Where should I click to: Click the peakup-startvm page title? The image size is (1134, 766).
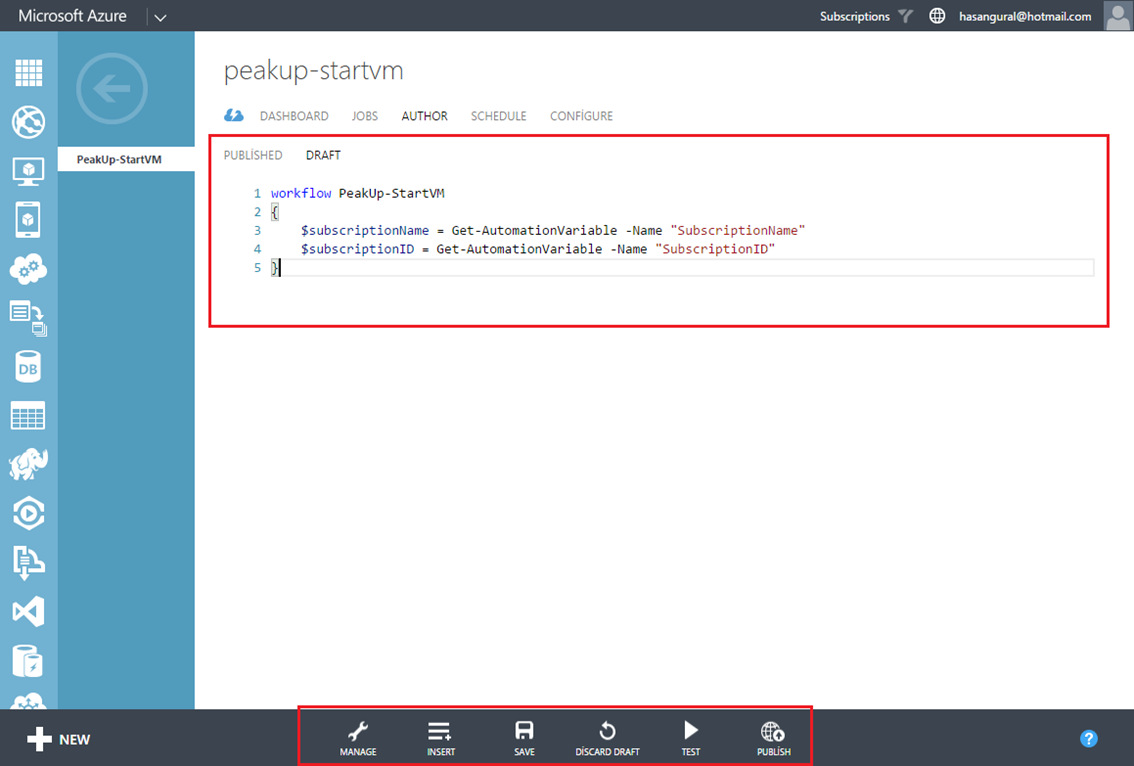click(313, 71)
